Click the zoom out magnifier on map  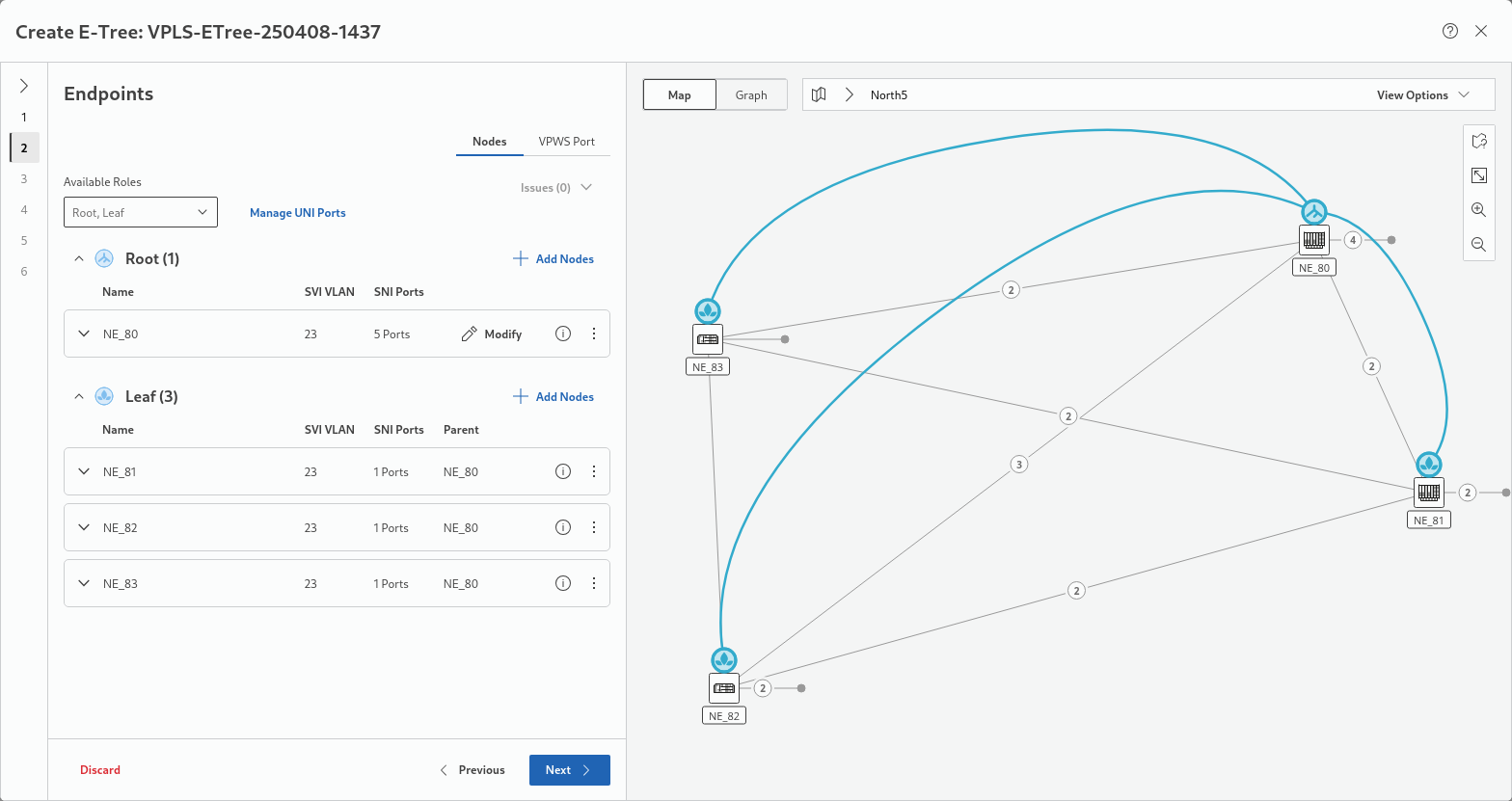[1478, 244]
